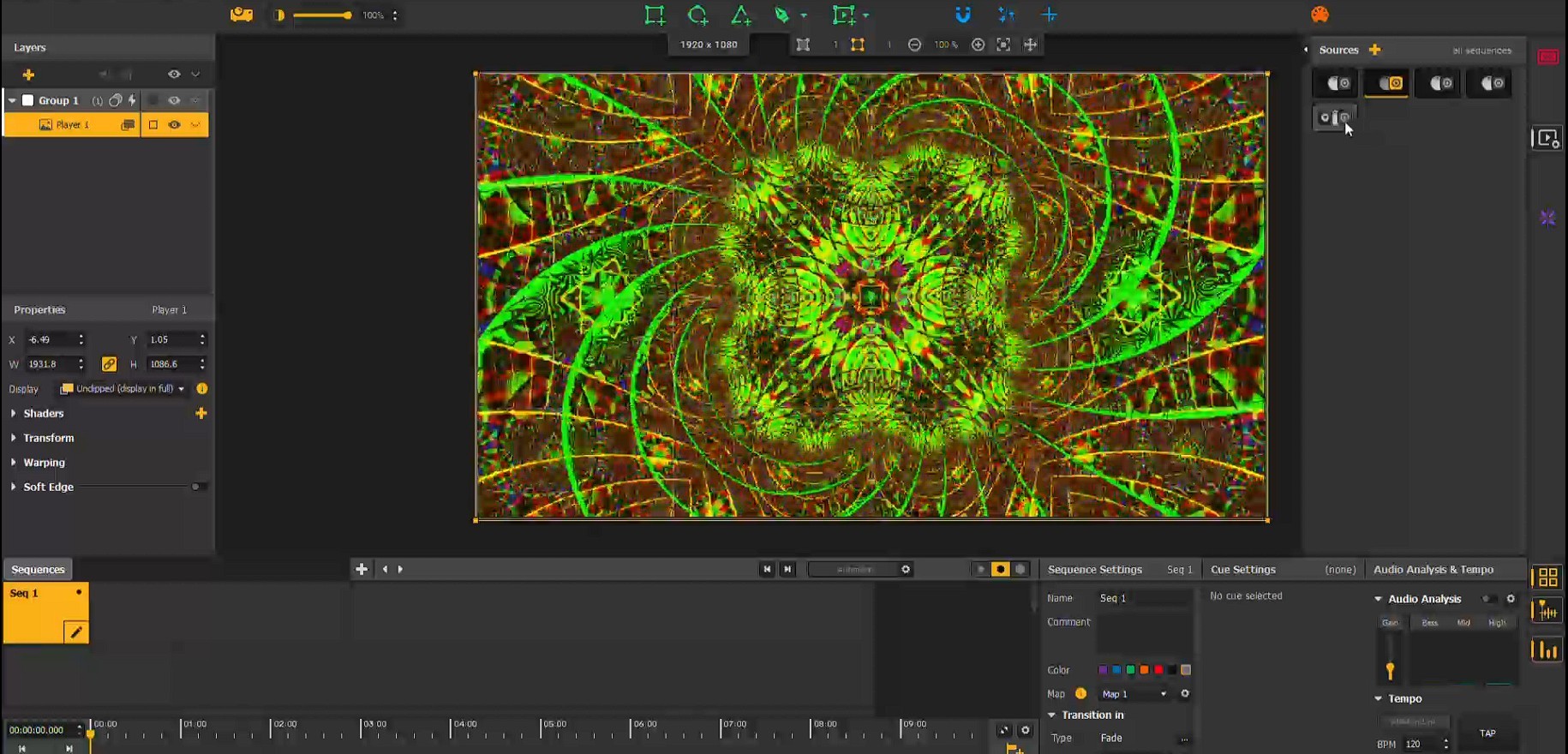Toggle the Group 1 lightning icon
The width and height of the screenshot is (1568, 754).
pyautogui.click(x=132, y=100)
